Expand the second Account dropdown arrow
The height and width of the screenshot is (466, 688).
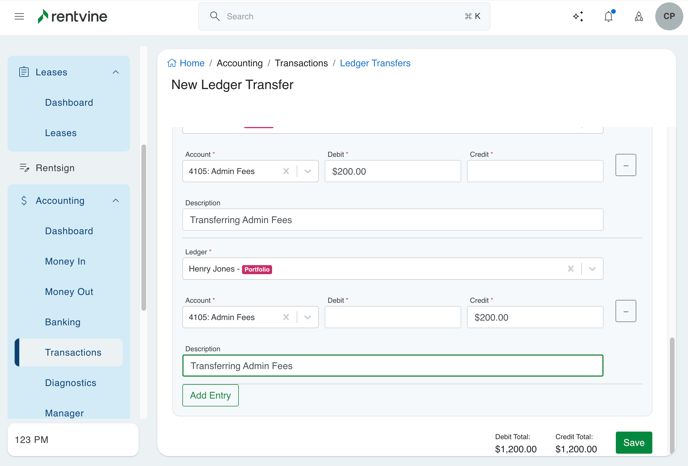[x=308, y=318]
